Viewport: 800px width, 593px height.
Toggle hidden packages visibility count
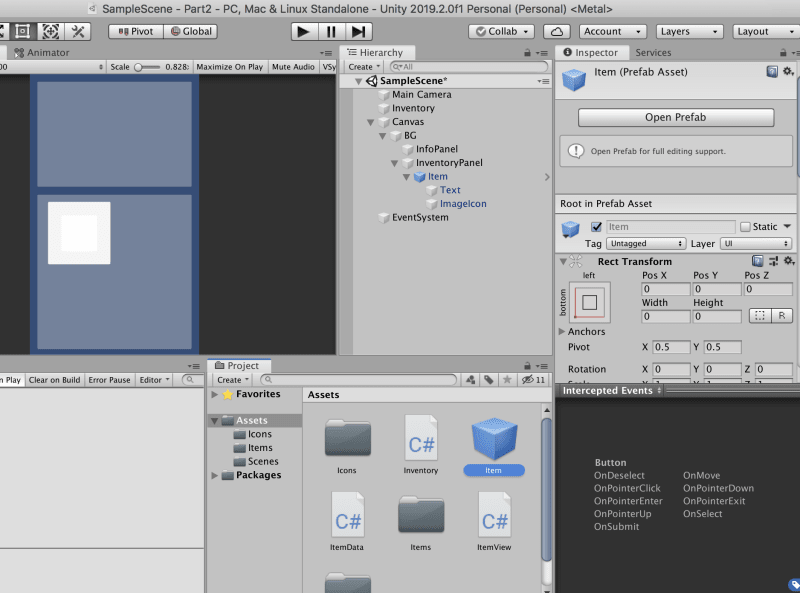coord(533,380)
